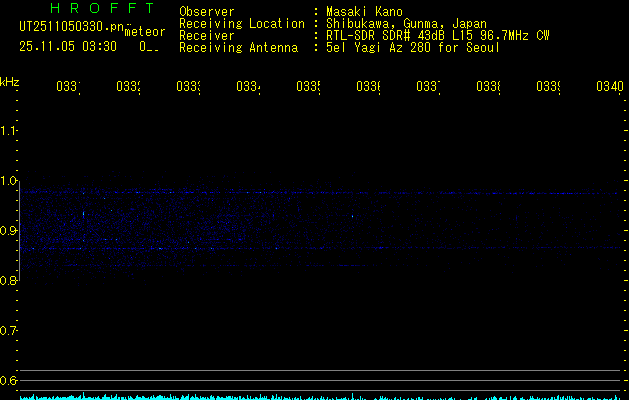Select the 1.0 kHz frequency tick
The image size is (629, 400).
tap(10, 181)
